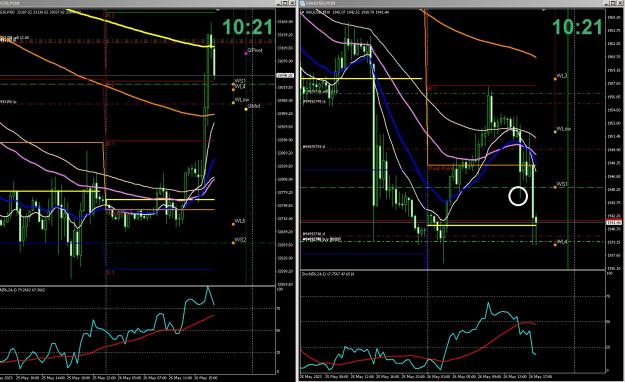Click the current price tag on left chart's scale
This screenshot has height=382, width=625.
point(285,75)
